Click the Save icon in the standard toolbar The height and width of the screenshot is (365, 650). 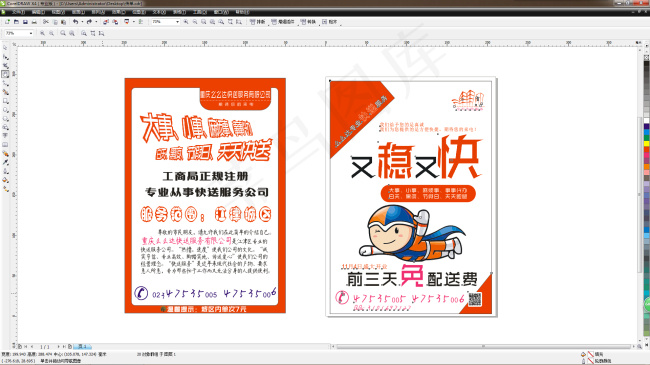pos(25,22)
